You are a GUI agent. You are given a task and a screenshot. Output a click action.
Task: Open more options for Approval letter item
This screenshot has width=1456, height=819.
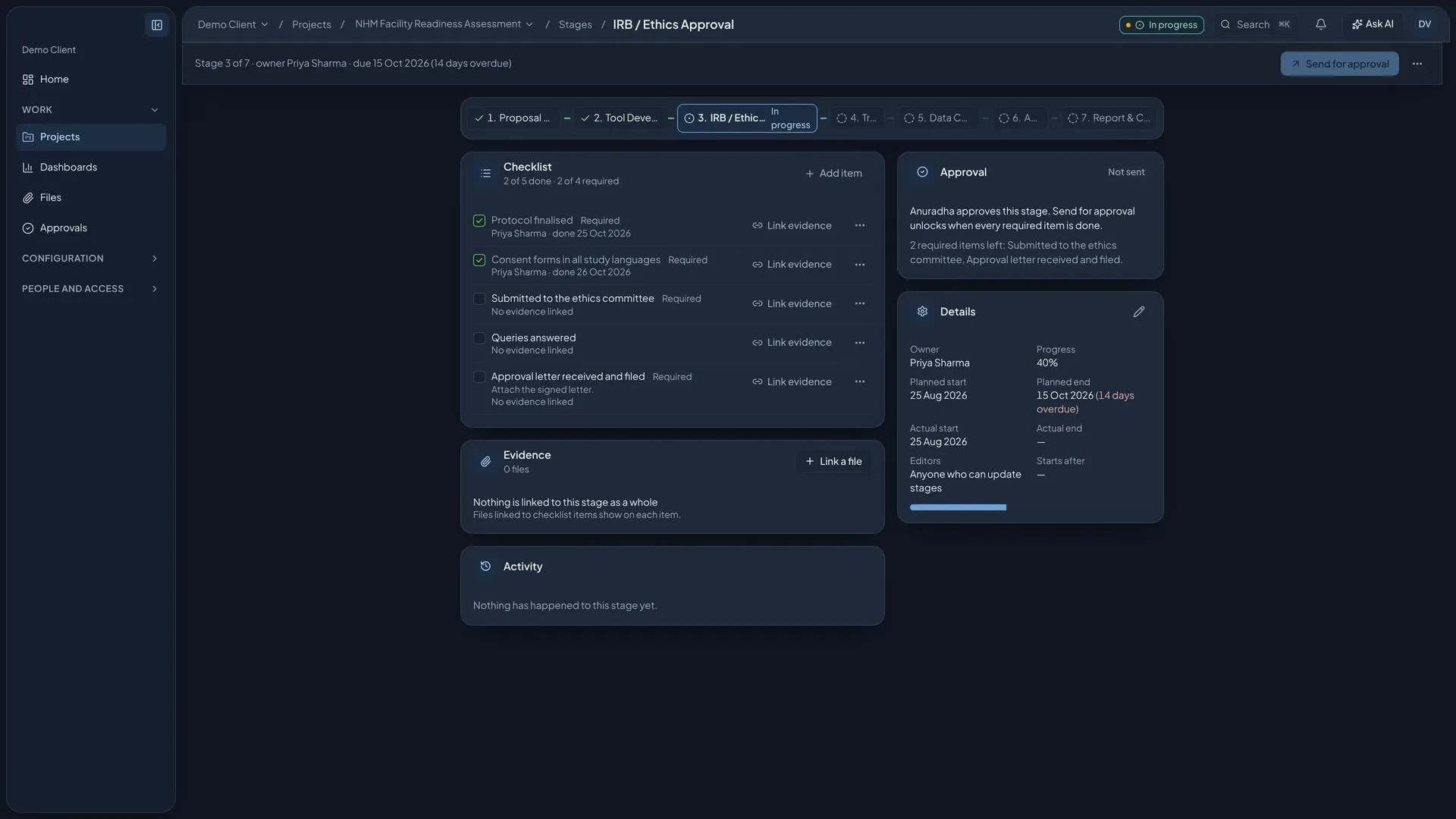pyautogui.click(x=859, y=381)
